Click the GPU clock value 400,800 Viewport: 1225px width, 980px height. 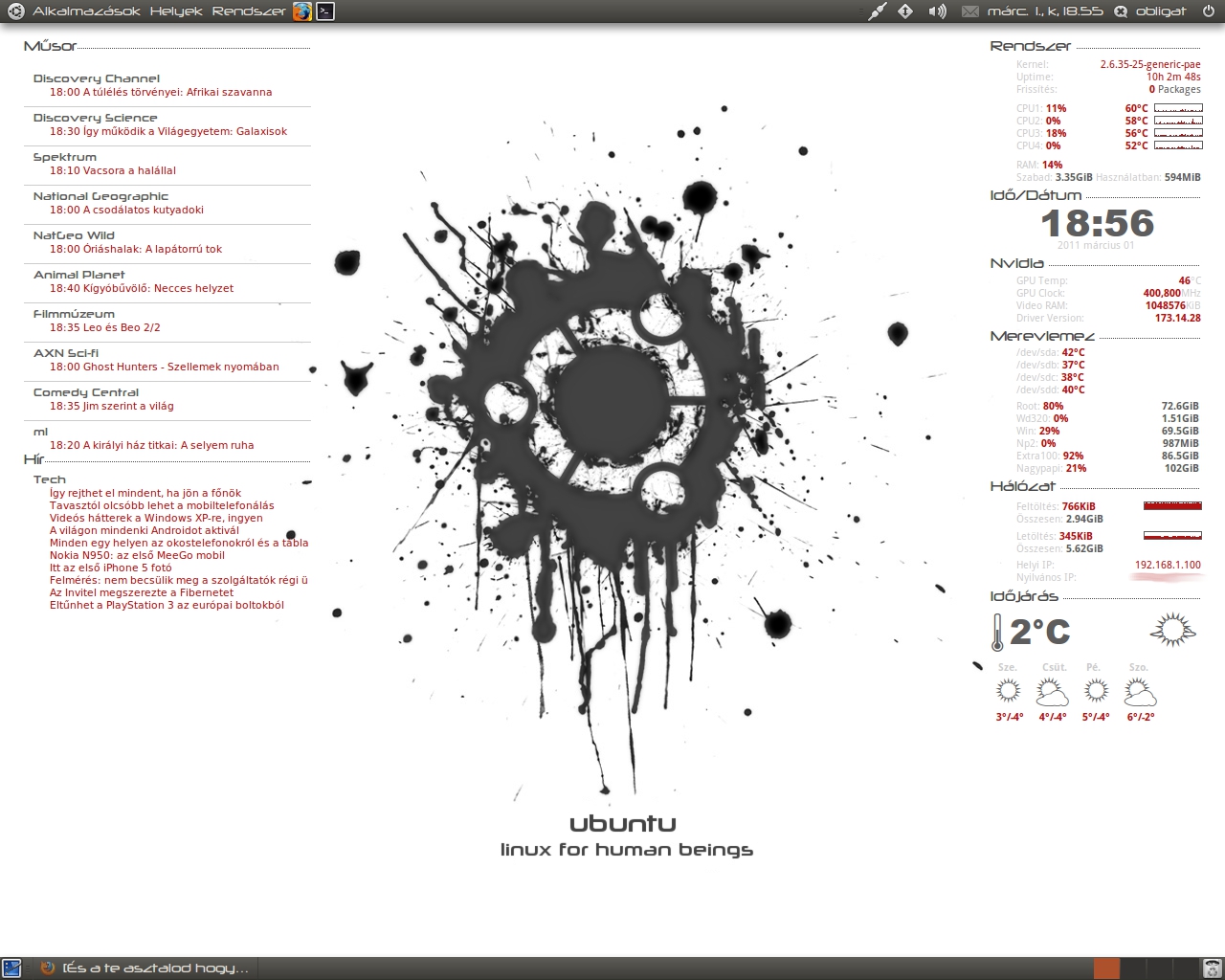tap(1162, 293)
